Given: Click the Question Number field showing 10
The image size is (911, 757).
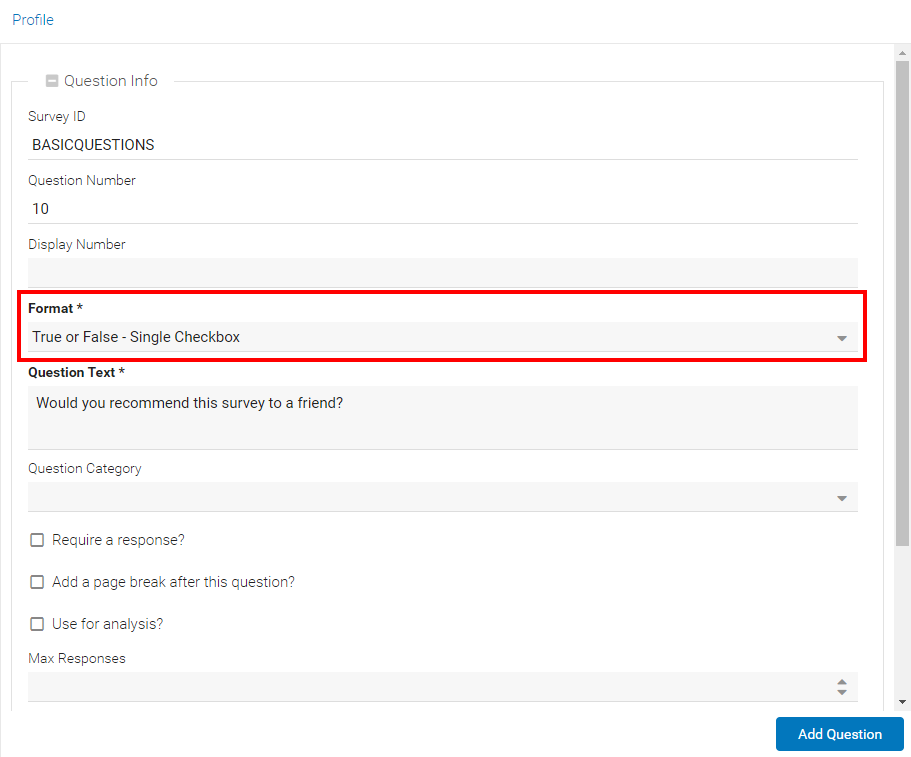Looking at the screenshot, I should (x=443, y=209).
